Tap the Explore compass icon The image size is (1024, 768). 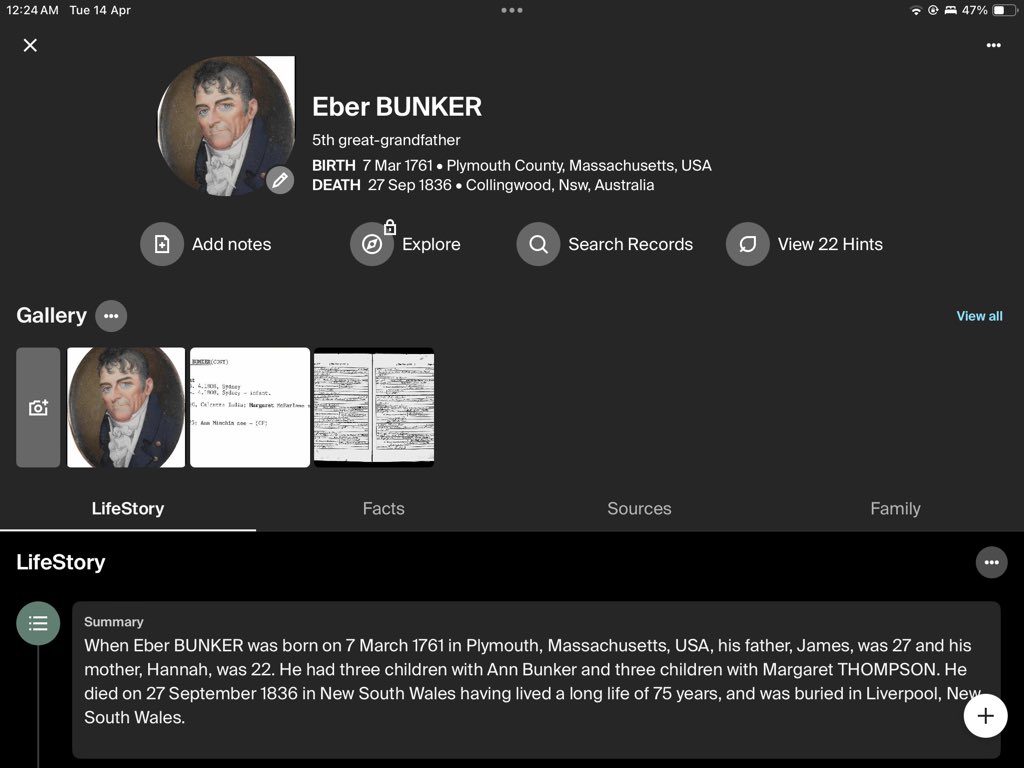(372, 244)
